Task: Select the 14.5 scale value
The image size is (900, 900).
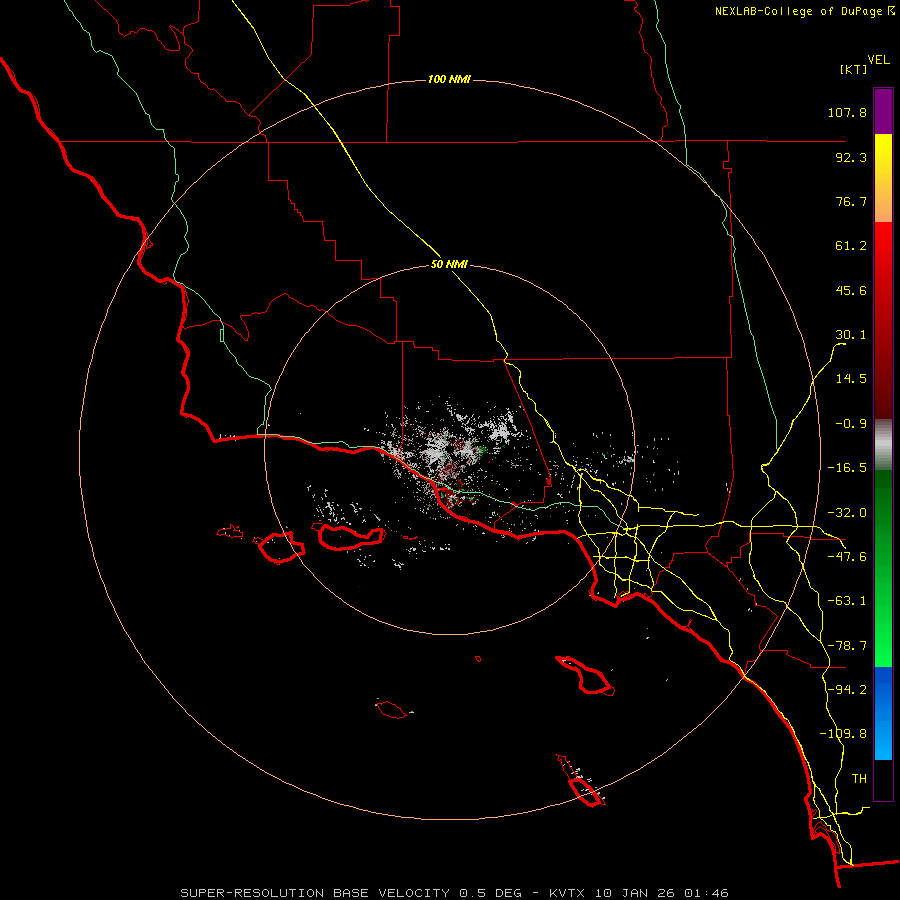Action: (851, 379)
